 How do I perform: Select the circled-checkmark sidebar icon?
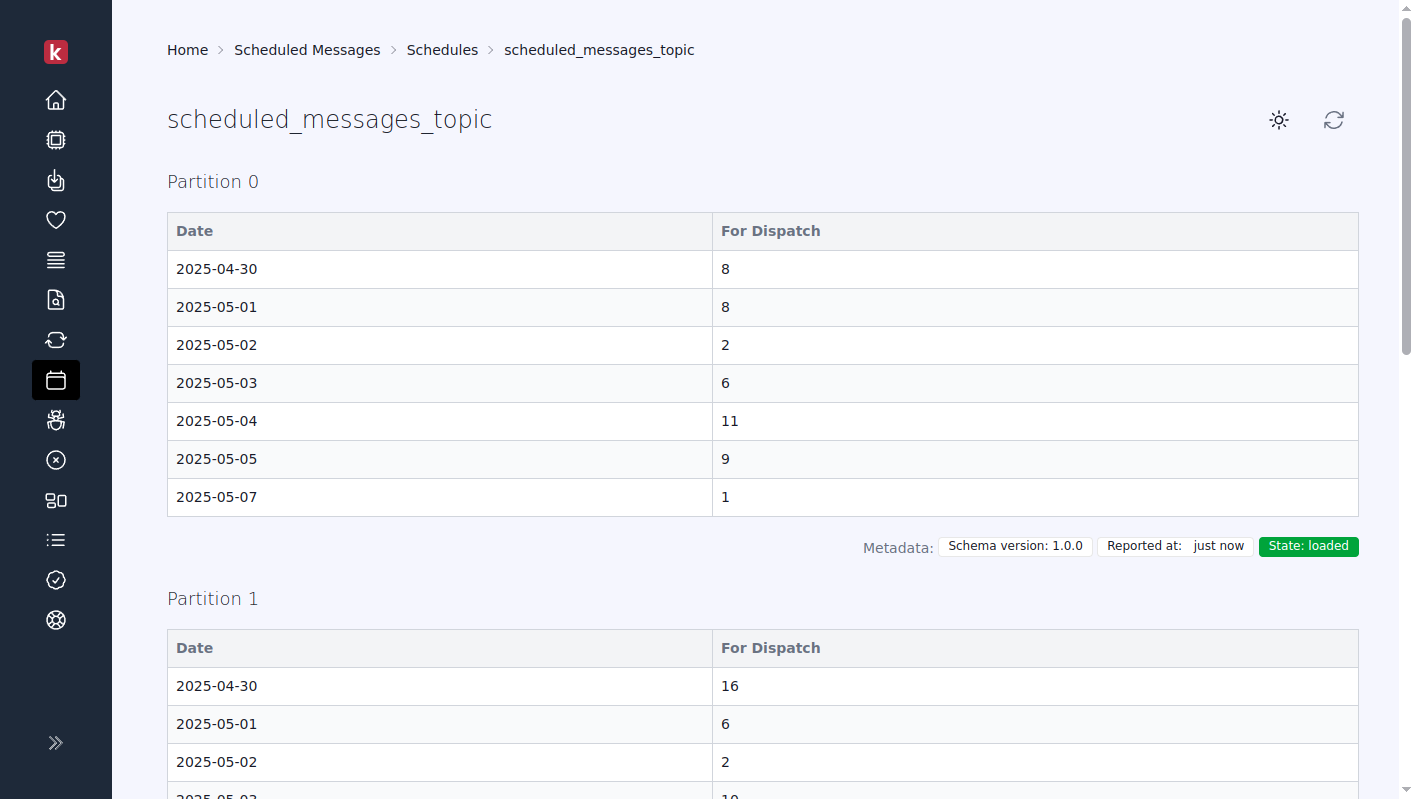[x=56, y=580]
